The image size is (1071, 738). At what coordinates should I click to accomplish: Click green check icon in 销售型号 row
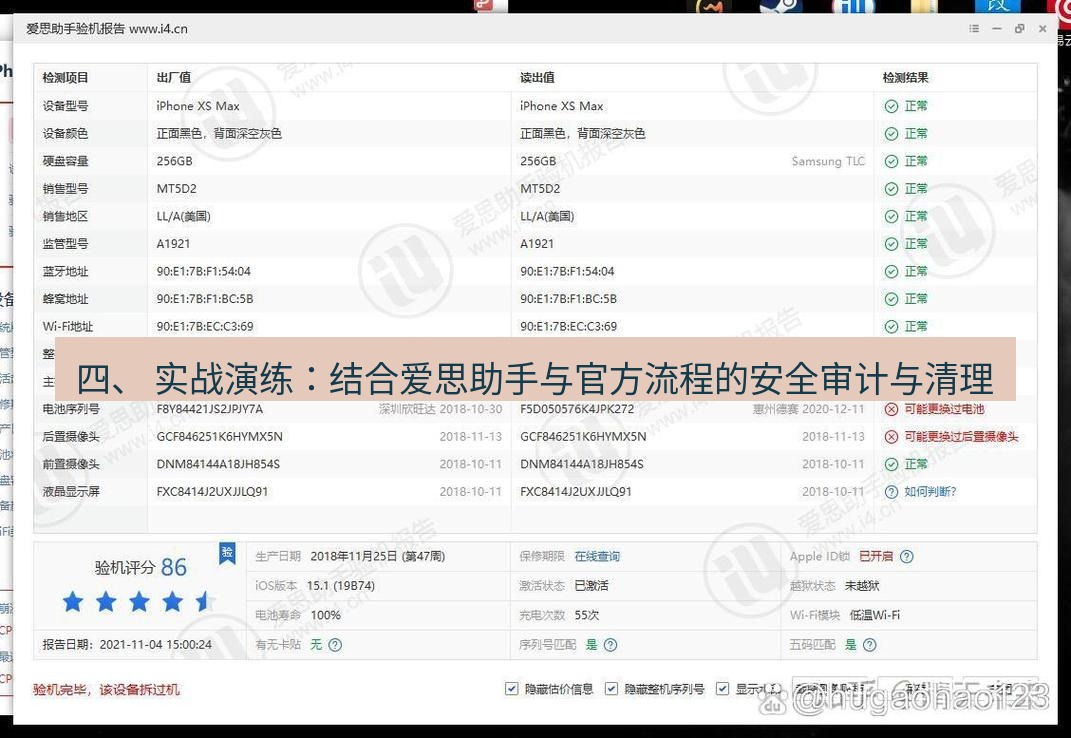[x=891, y=189]
